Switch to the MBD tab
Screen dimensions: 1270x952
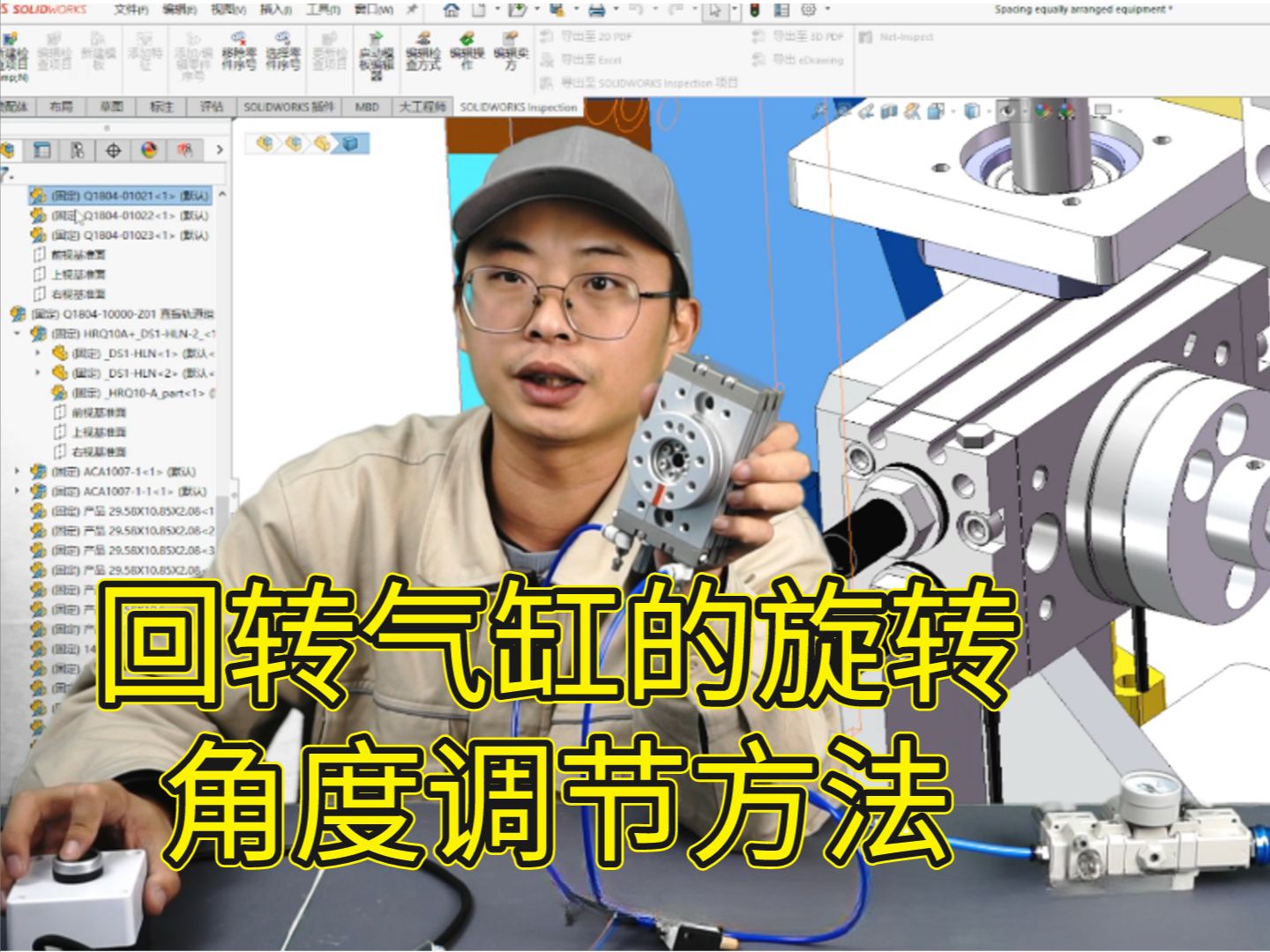pos(367,107)
